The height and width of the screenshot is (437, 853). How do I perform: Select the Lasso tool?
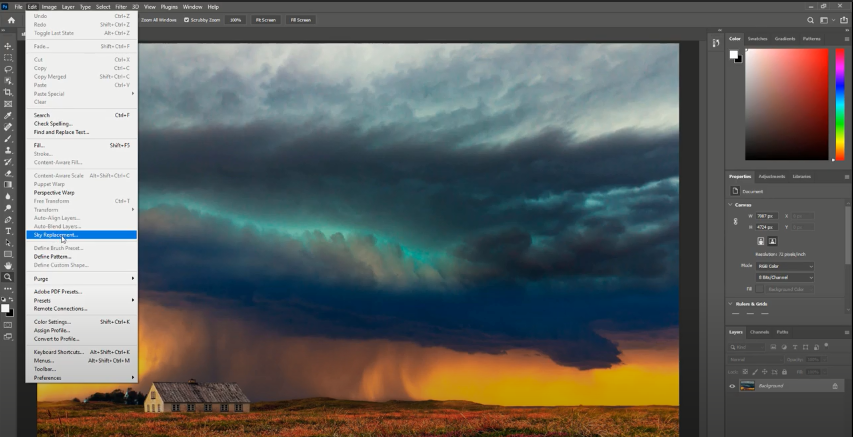point(8,69)
